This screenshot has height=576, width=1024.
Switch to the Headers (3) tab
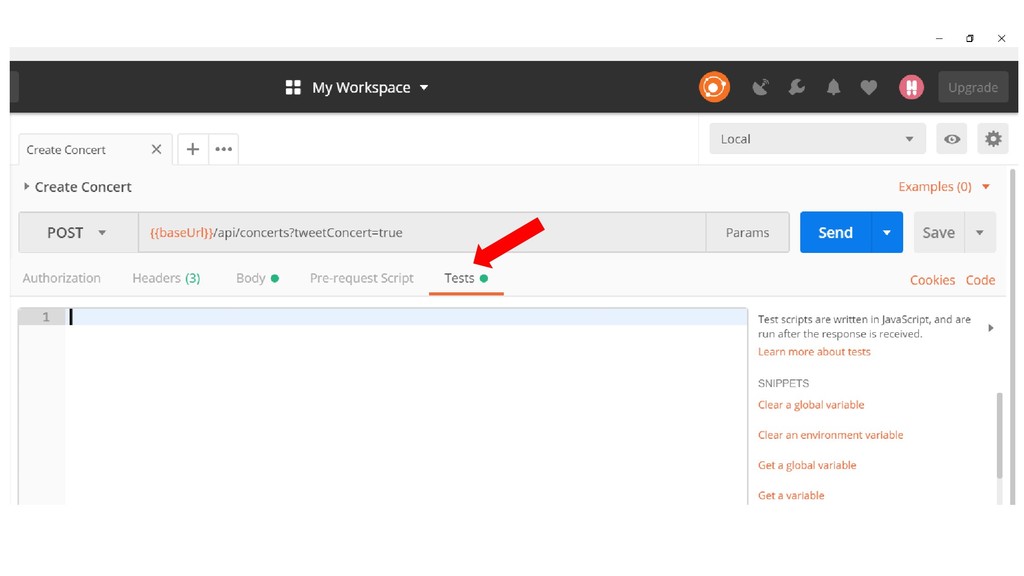click(x=166, y=278)
